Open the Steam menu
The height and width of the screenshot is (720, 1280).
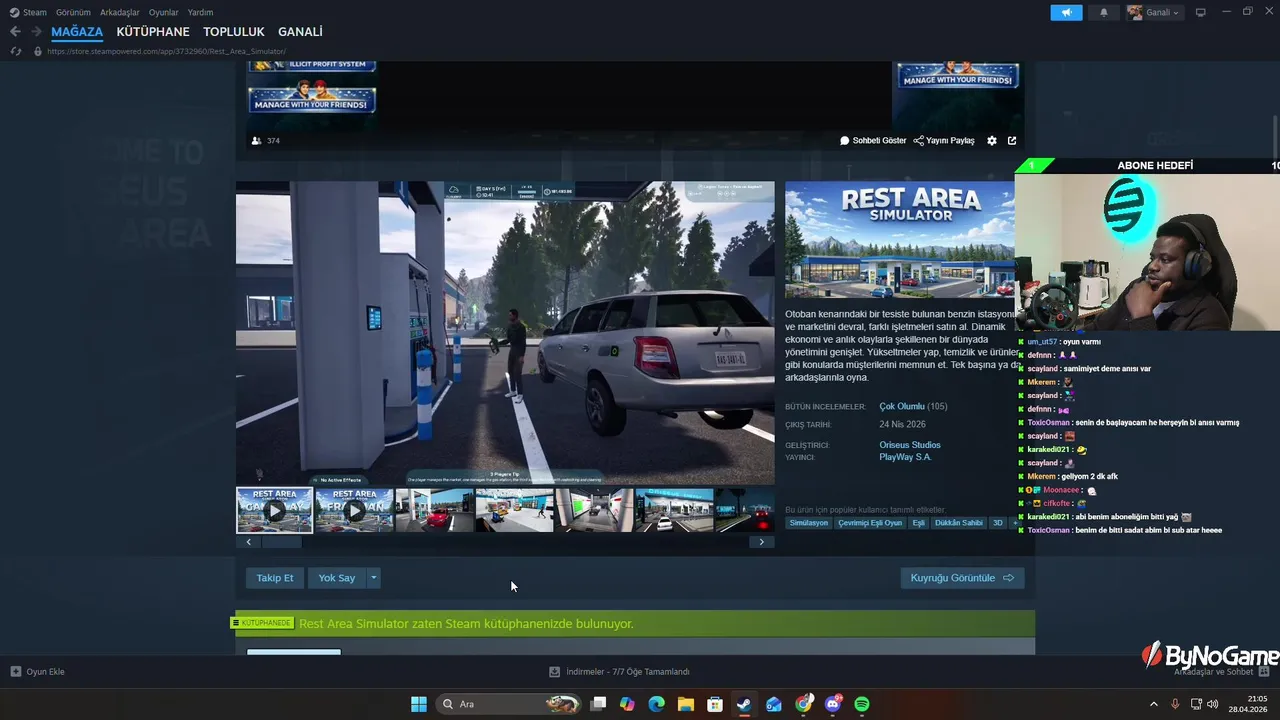pos(28,12)
